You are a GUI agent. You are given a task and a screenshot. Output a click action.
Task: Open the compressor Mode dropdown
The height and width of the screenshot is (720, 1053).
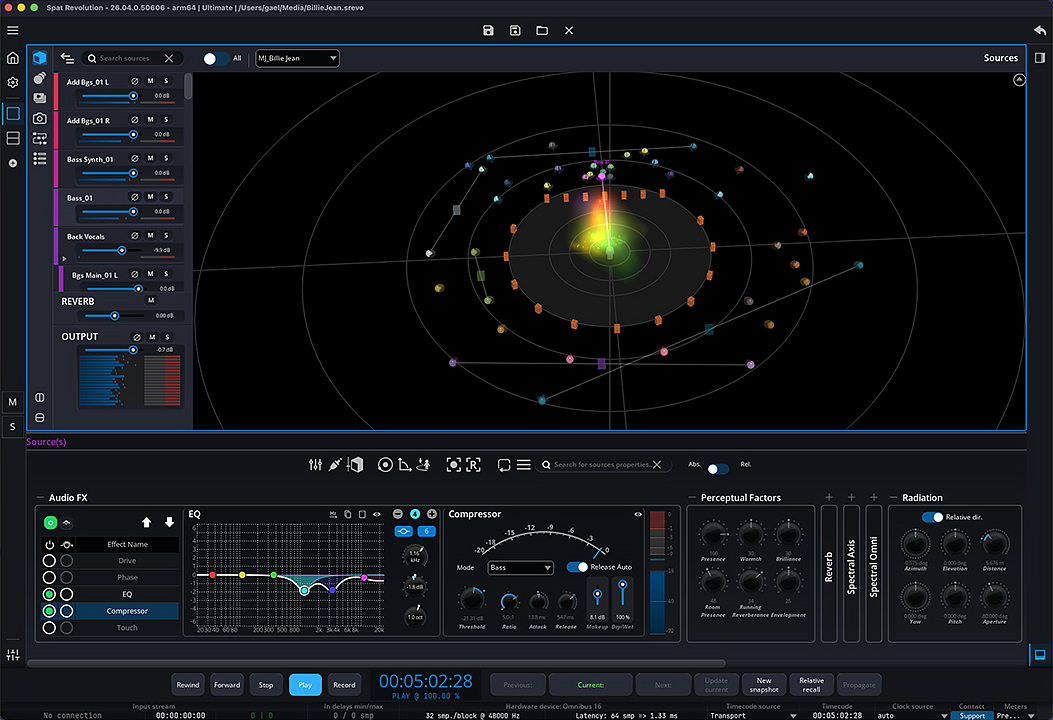520,568
